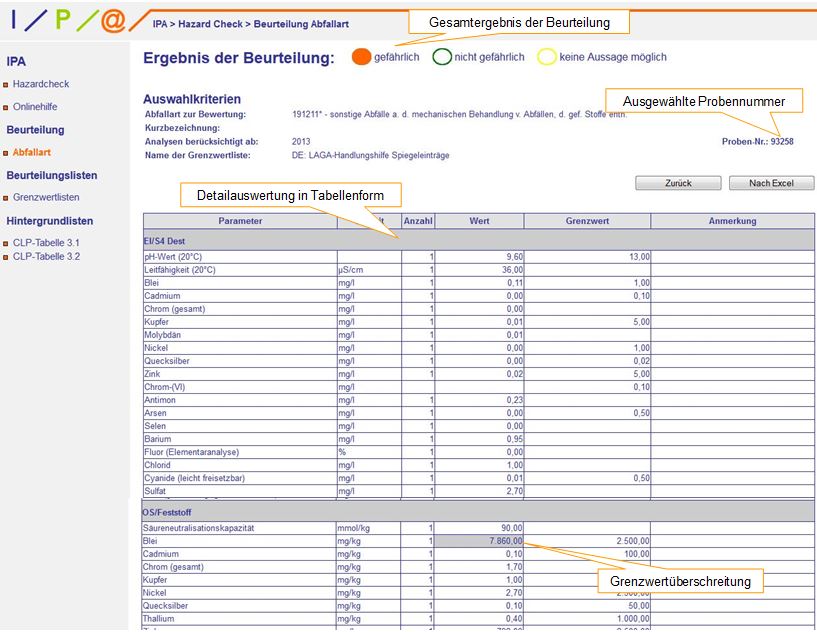Click the IPA breadcrumb link

[x=160, y=24]
